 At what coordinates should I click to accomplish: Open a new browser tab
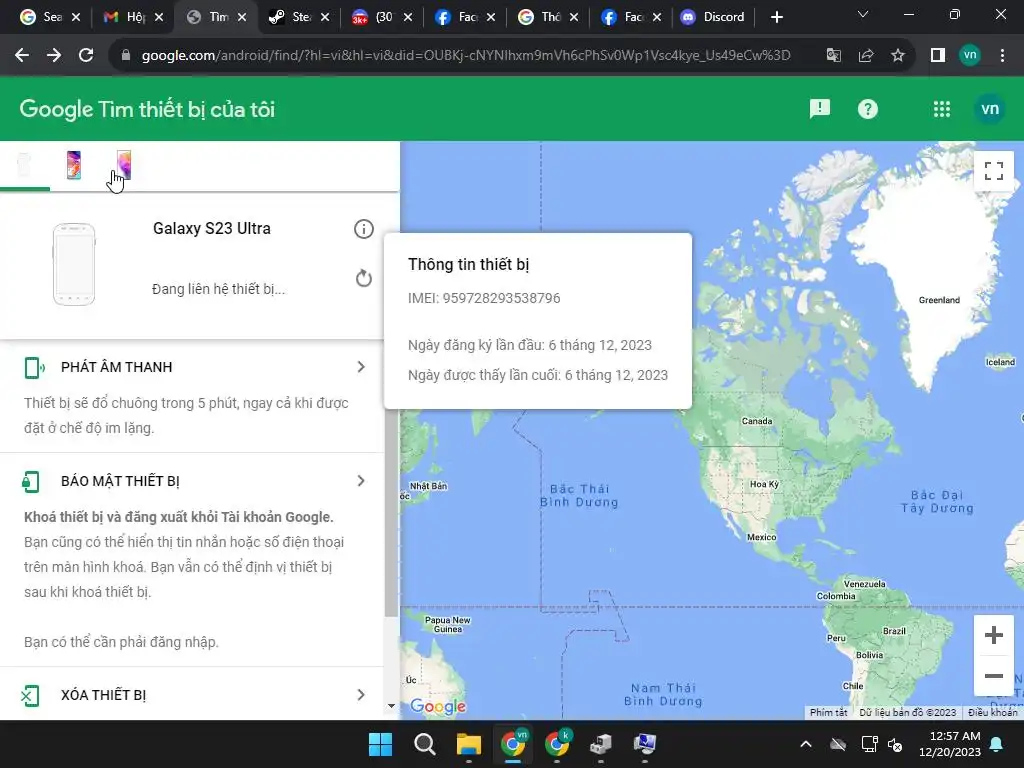pyautogui.click(x=776, y=17)
